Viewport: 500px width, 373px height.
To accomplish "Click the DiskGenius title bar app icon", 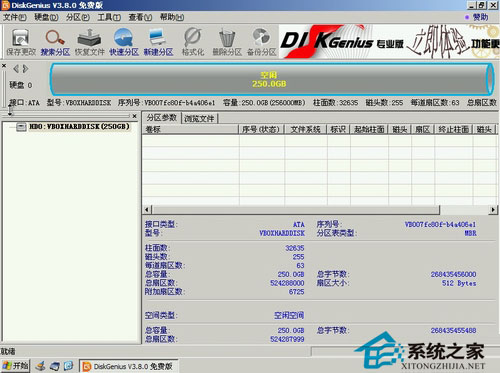I will coord(6,5).
